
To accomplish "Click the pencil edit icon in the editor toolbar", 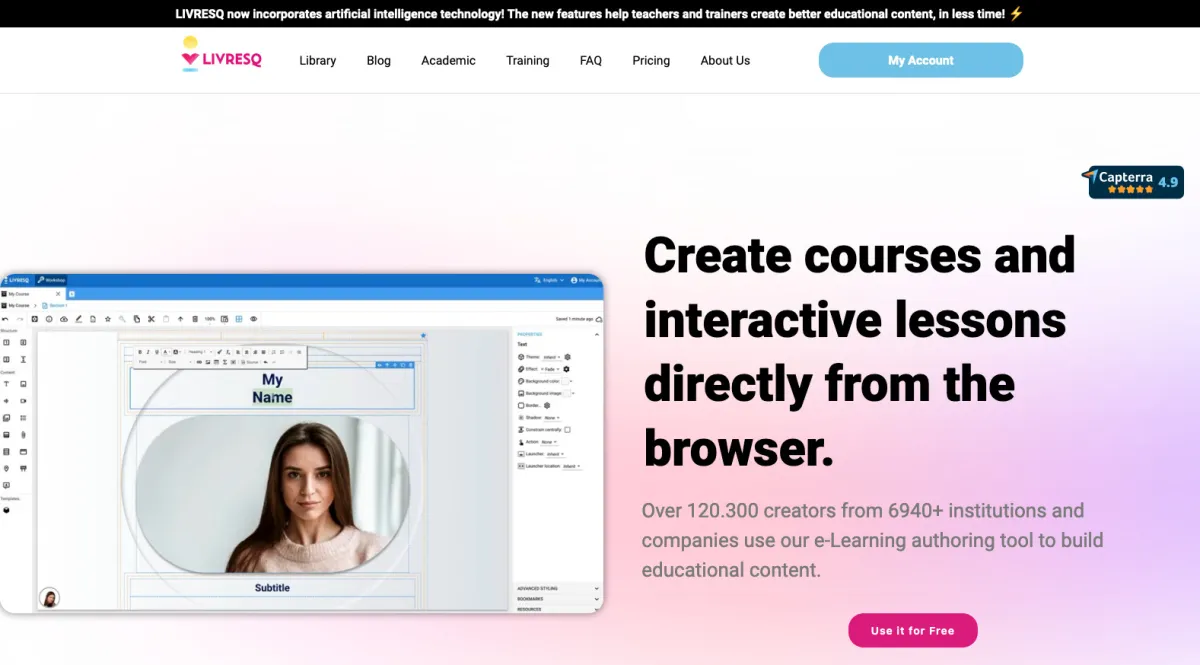I will 78,319.
